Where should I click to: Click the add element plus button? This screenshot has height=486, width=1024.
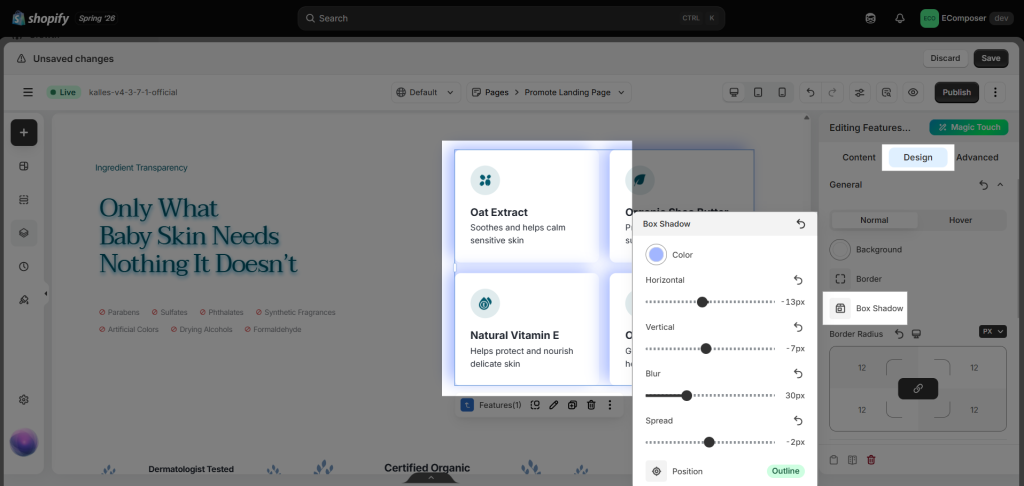coord(24,133)
